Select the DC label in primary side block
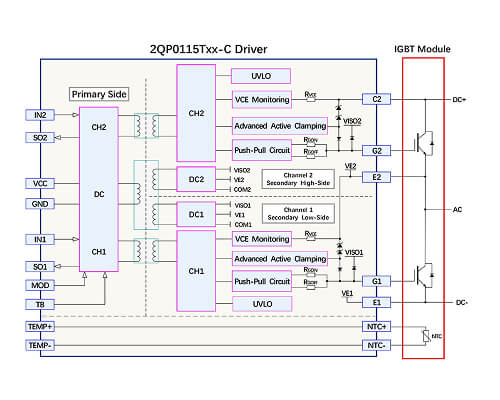Screen dimensions: 500x400 (x=99, y=194)
